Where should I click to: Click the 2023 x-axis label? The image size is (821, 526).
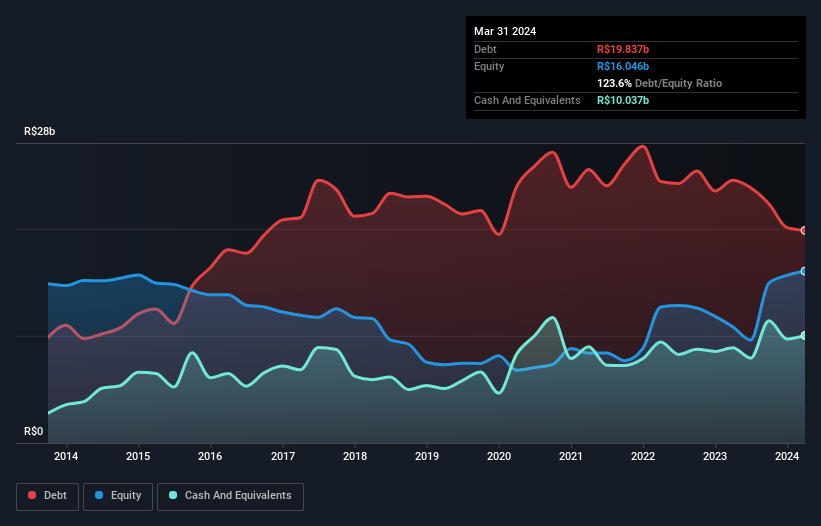715,456
